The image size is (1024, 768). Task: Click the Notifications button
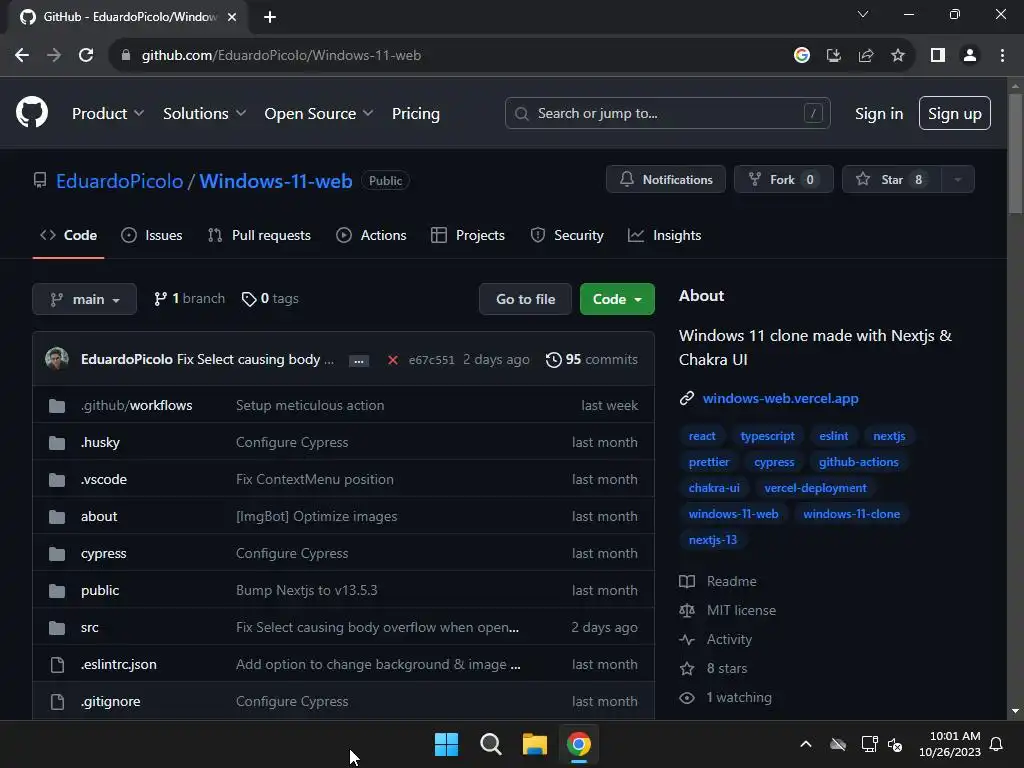(x=665, y=180)
